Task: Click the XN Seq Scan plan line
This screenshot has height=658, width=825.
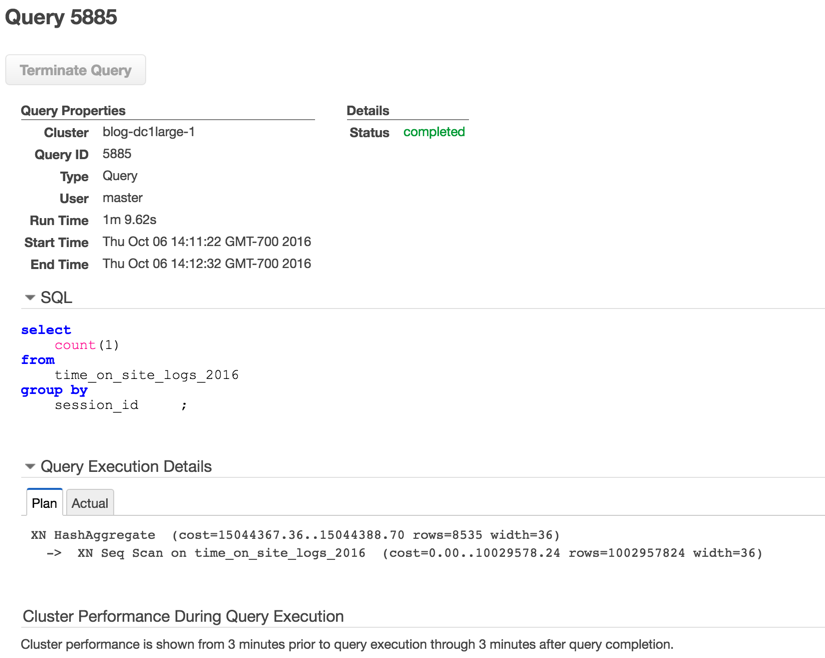Action: point(404,553)
